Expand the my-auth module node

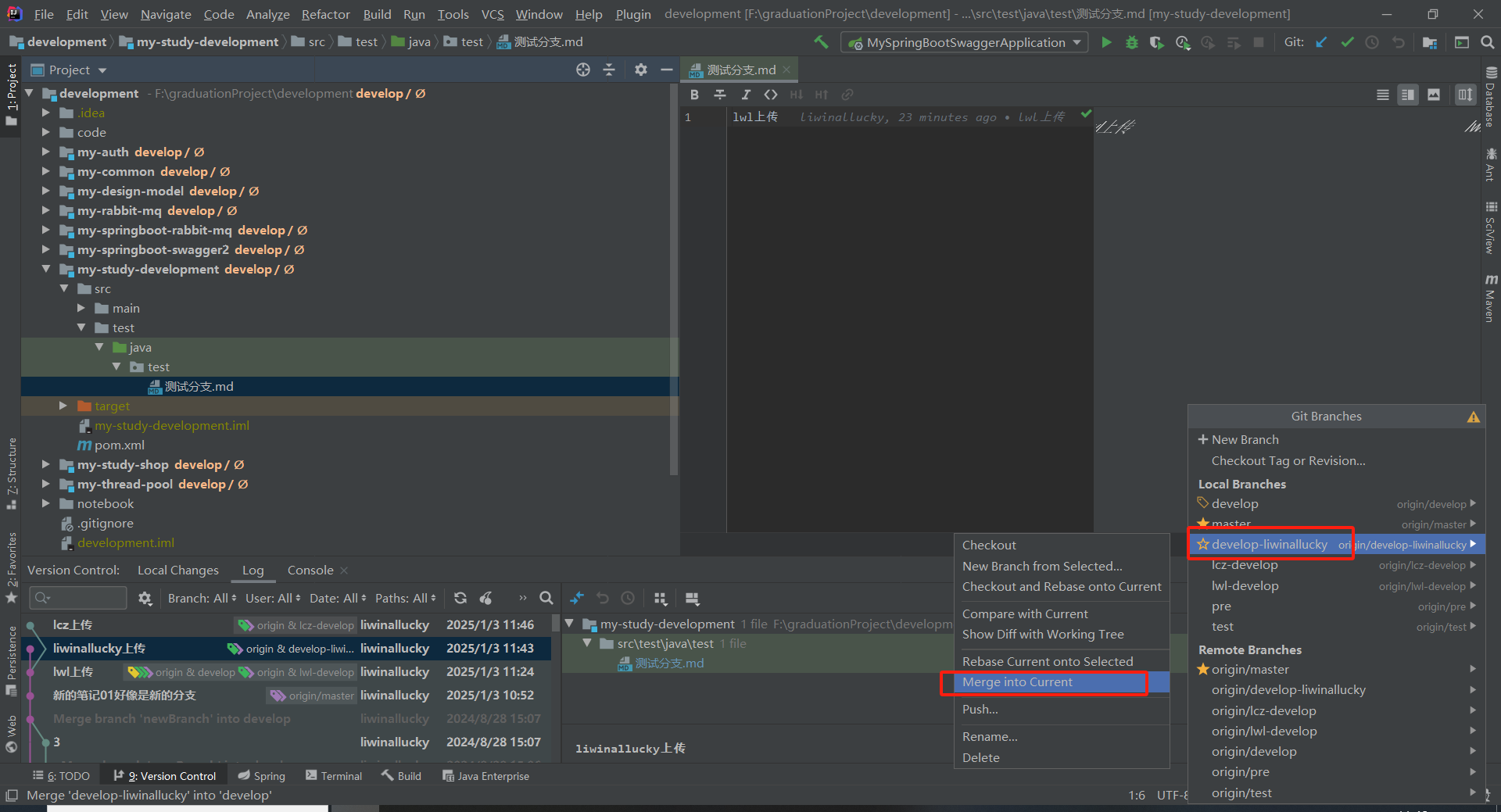point(46,152)
